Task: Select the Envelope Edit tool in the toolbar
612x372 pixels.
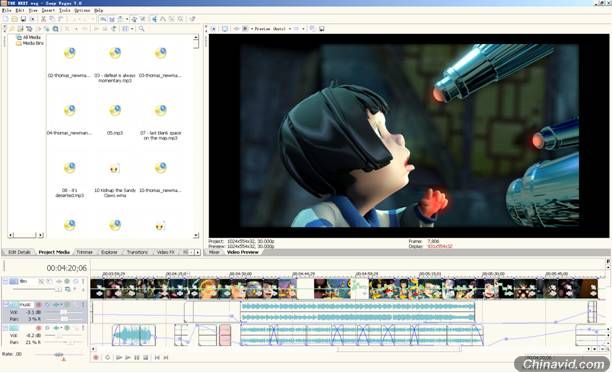Action: pyautogui.click(x=163, y=19)
